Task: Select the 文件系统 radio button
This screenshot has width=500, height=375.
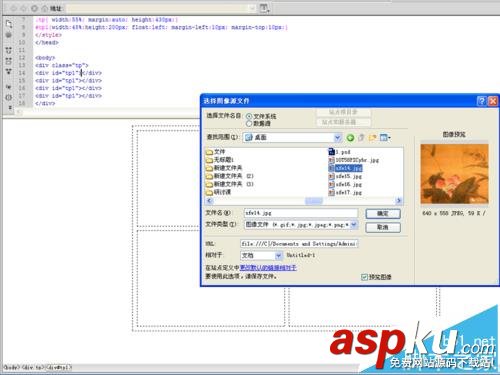Action: coord(249,116)
